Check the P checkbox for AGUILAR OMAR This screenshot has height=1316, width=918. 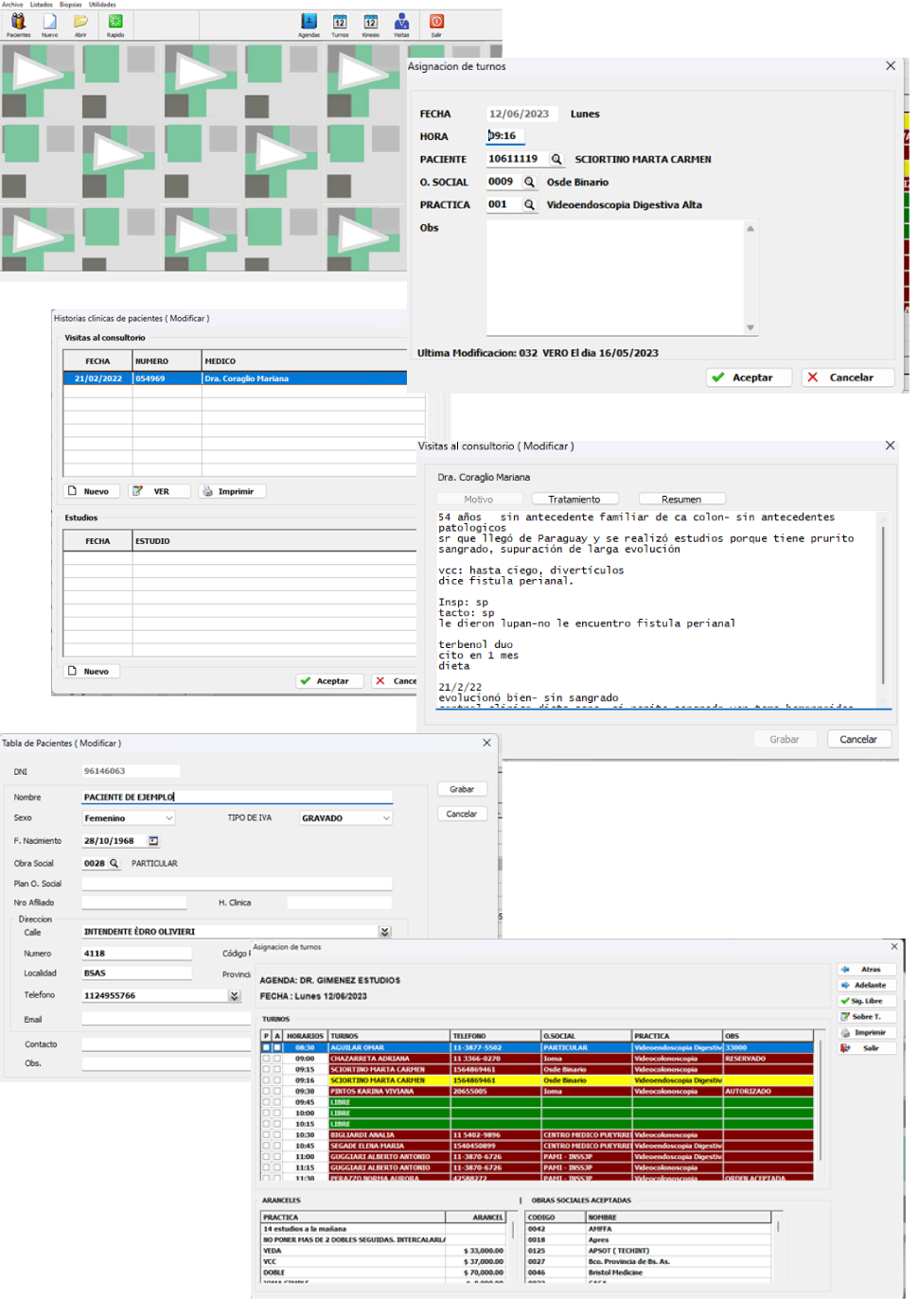266,1047
